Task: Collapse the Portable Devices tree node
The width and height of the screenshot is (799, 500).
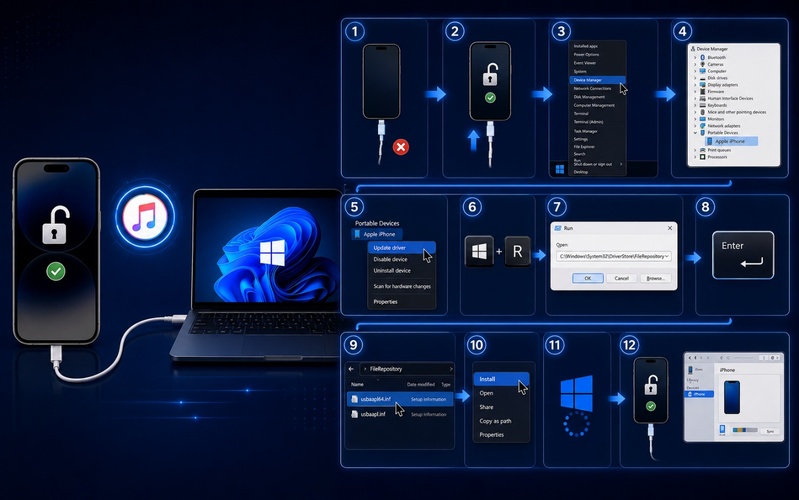Action: [695, 133]
